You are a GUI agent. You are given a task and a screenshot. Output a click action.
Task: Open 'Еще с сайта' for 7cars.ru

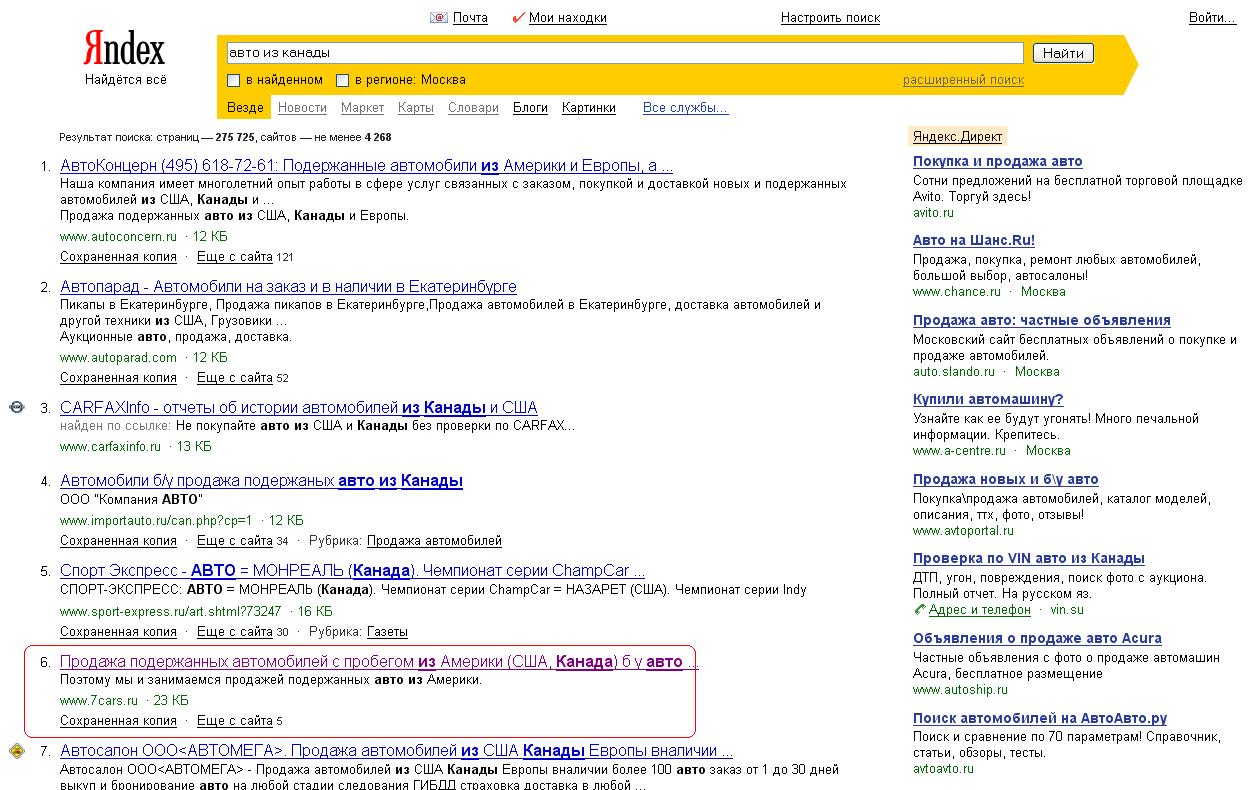click(x=235, y=721)
